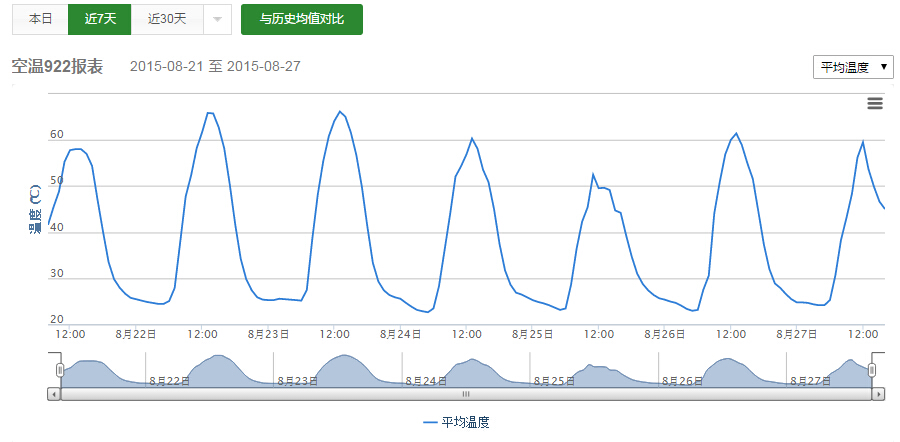Open the chart hamburger context menu
The width and height of the screenshot is (900, 442).
pyautogui.click(x=875, y=103)
